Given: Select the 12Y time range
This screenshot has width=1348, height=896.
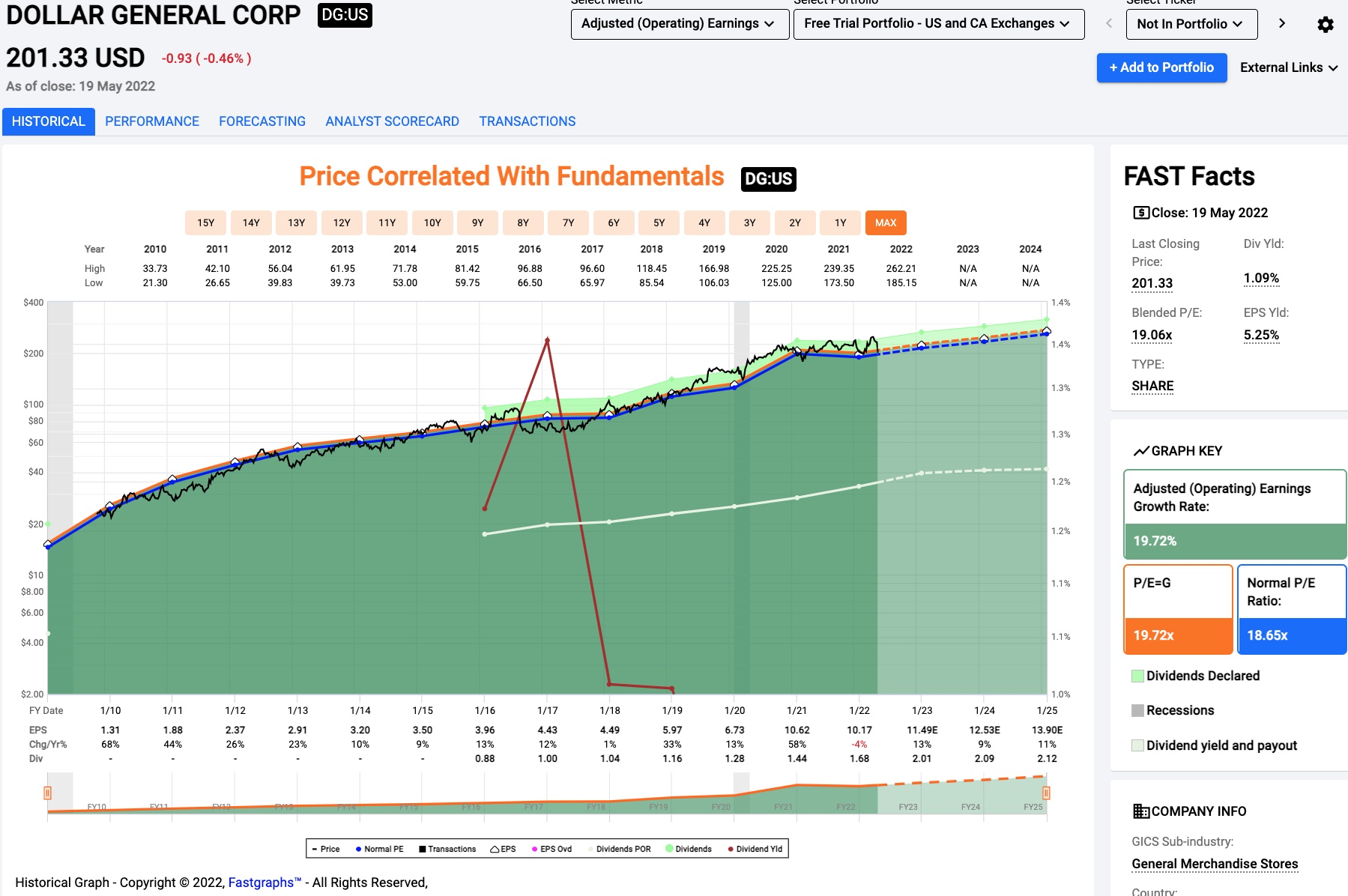Looking at the screenshot, I should tap(342, 223).
